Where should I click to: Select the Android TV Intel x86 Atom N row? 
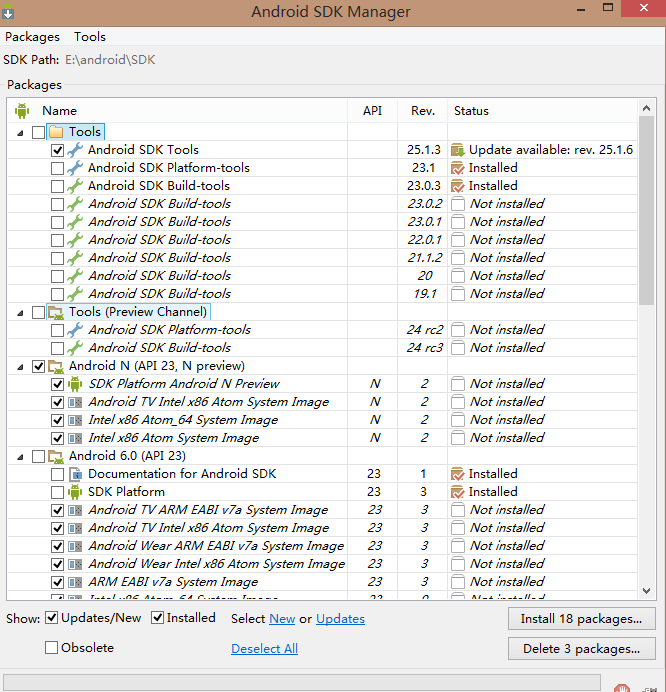(322, 402)
